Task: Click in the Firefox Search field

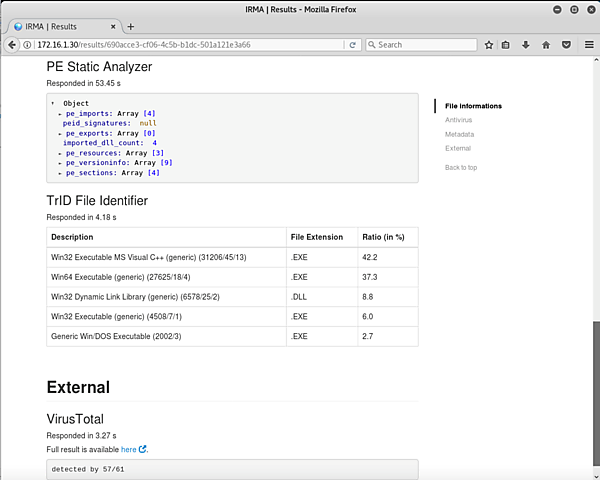Action: click(x=425, y=45)
